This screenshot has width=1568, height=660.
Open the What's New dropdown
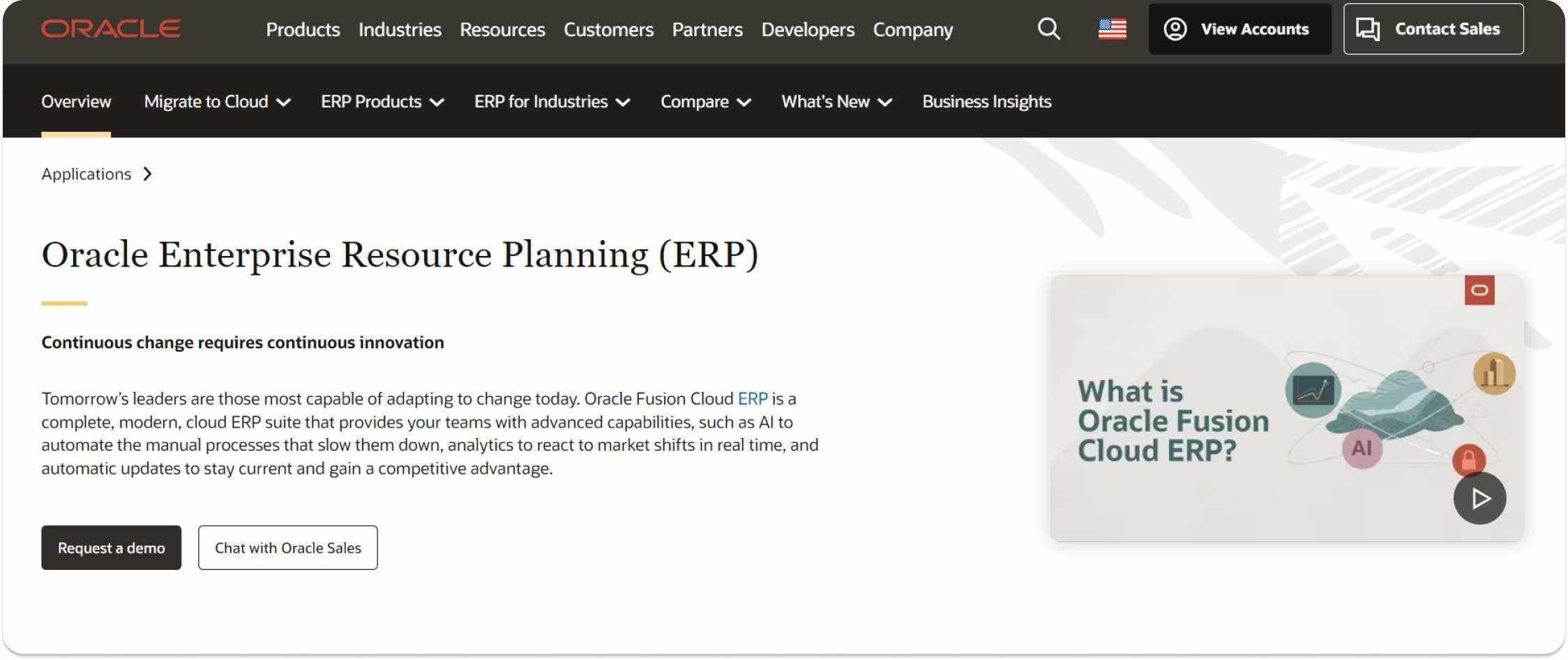(x=836, y=102)
